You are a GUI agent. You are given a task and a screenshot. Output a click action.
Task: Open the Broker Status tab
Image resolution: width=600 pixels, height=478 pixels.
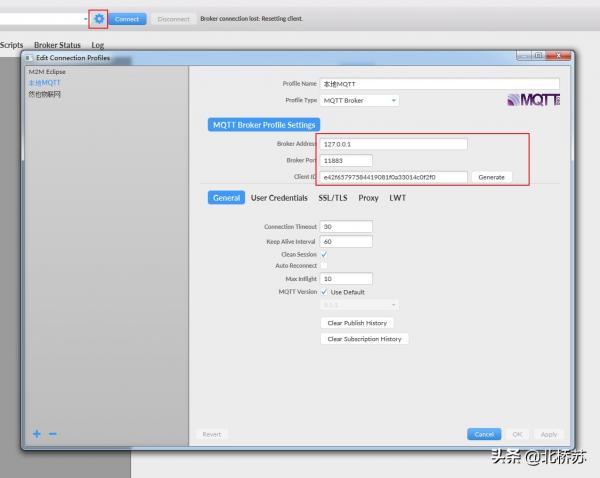tap(57, 45)
